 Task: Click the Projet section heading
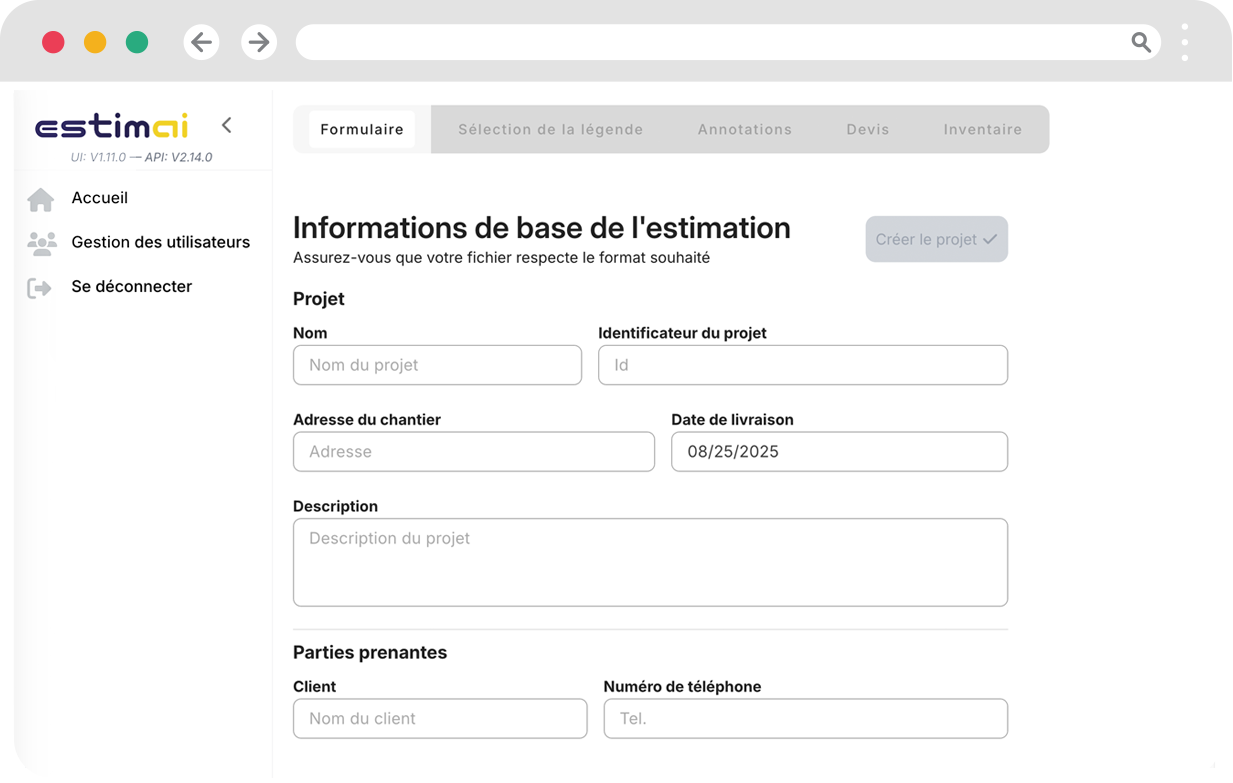coord(319,299)
